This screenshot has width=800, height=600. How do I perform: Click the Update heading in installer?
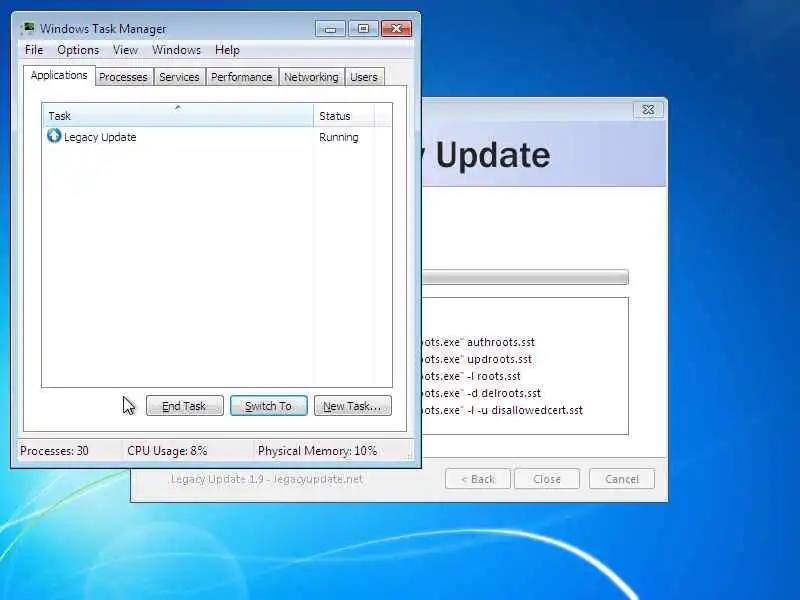click(493, 155)
